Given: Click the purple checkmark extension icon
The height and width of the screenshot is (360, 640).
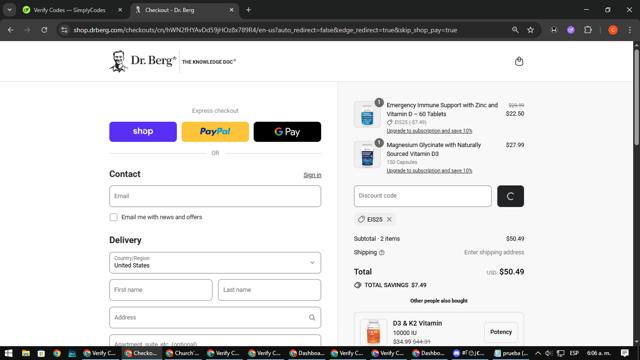Looking at the screenshot, I should click(571, 30).
